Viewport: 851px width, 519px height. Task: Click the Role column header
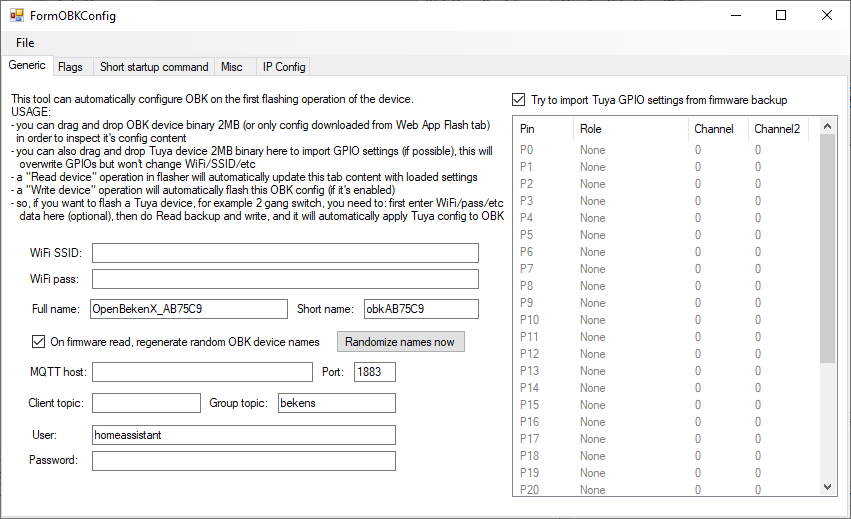click(631, 129)
